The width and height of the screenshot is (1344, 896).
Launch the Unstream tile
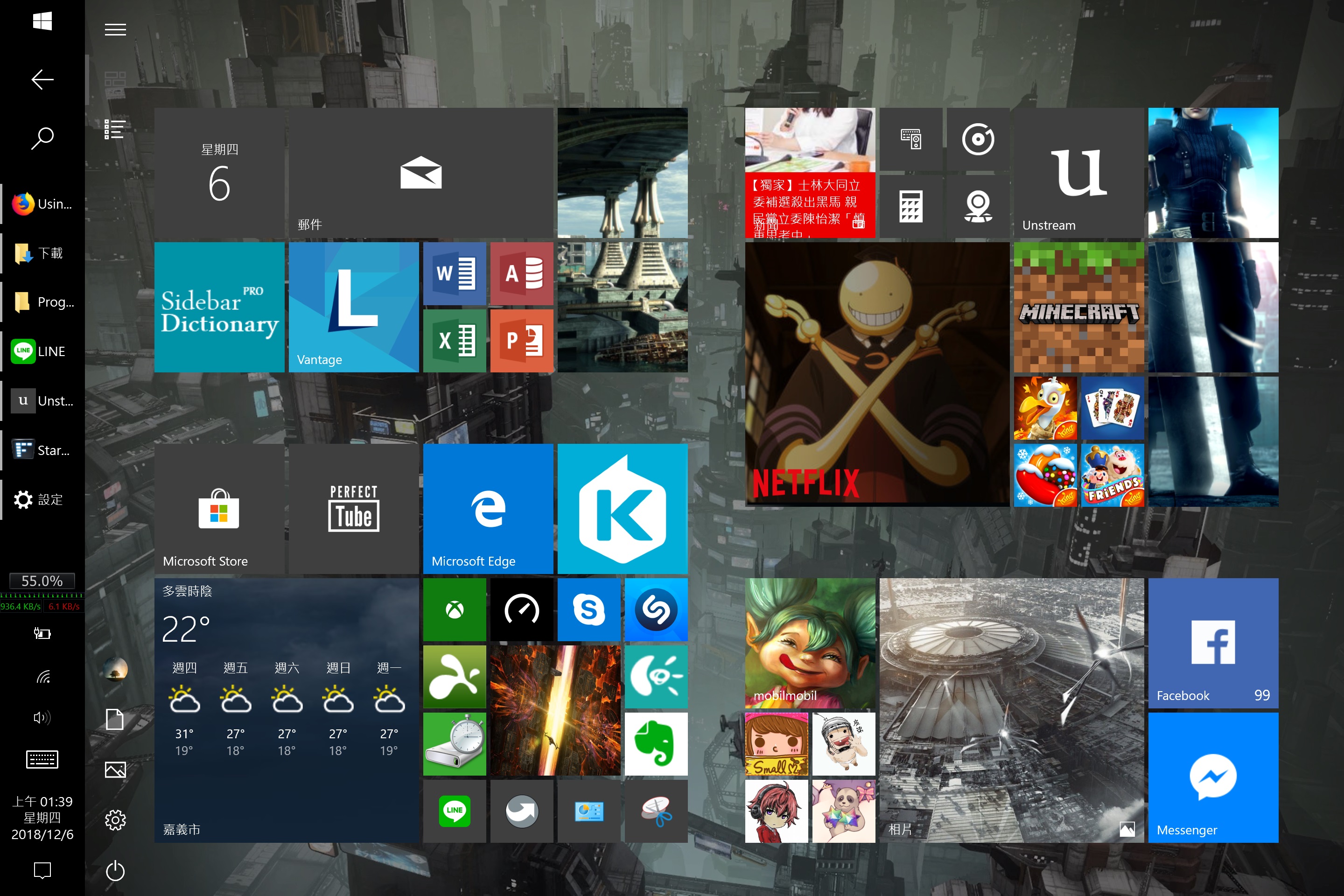(x=1079, y=173)
